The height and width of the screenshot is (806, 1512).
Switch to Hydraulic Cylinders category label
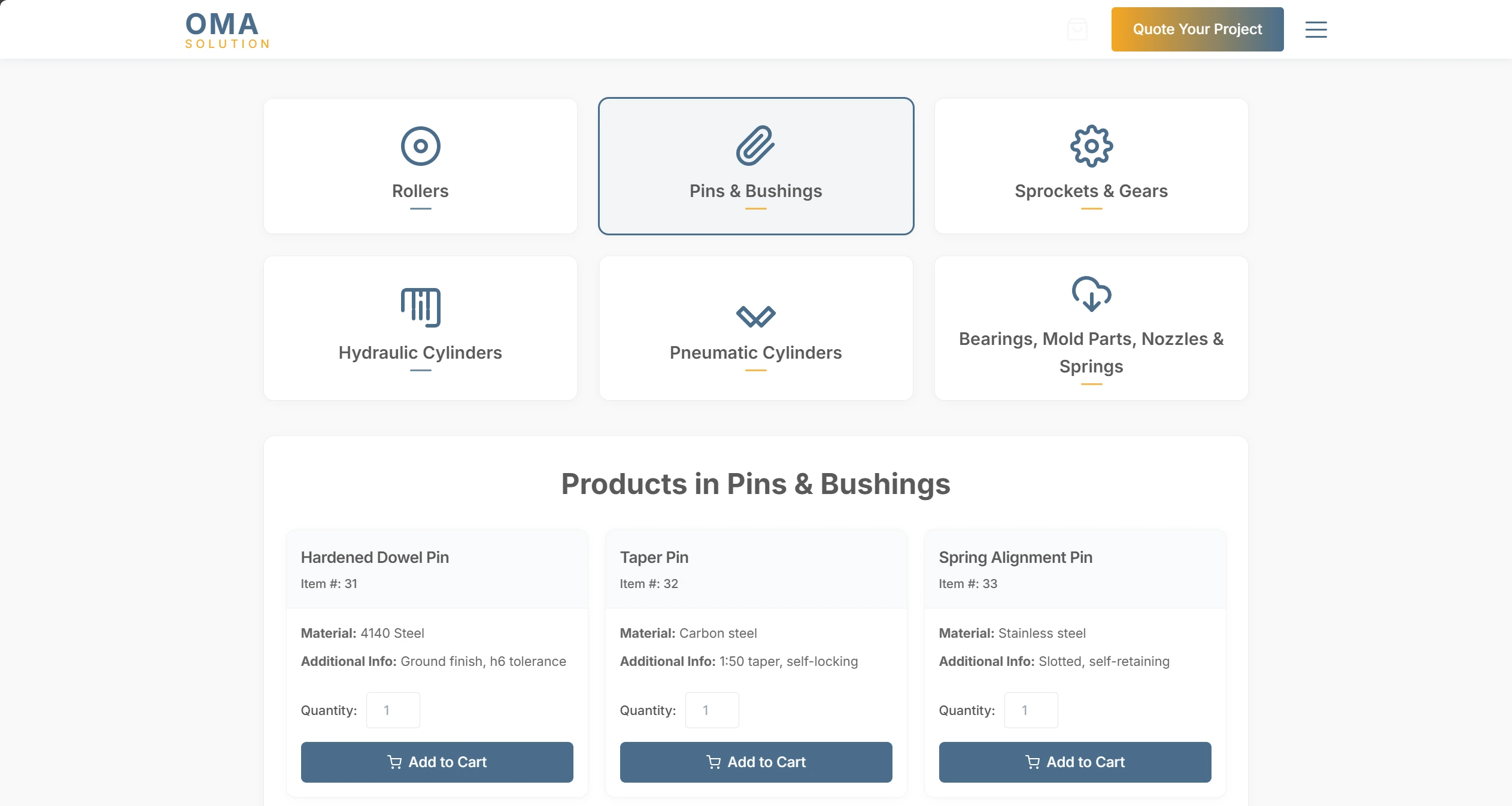(x=420, y=353)
